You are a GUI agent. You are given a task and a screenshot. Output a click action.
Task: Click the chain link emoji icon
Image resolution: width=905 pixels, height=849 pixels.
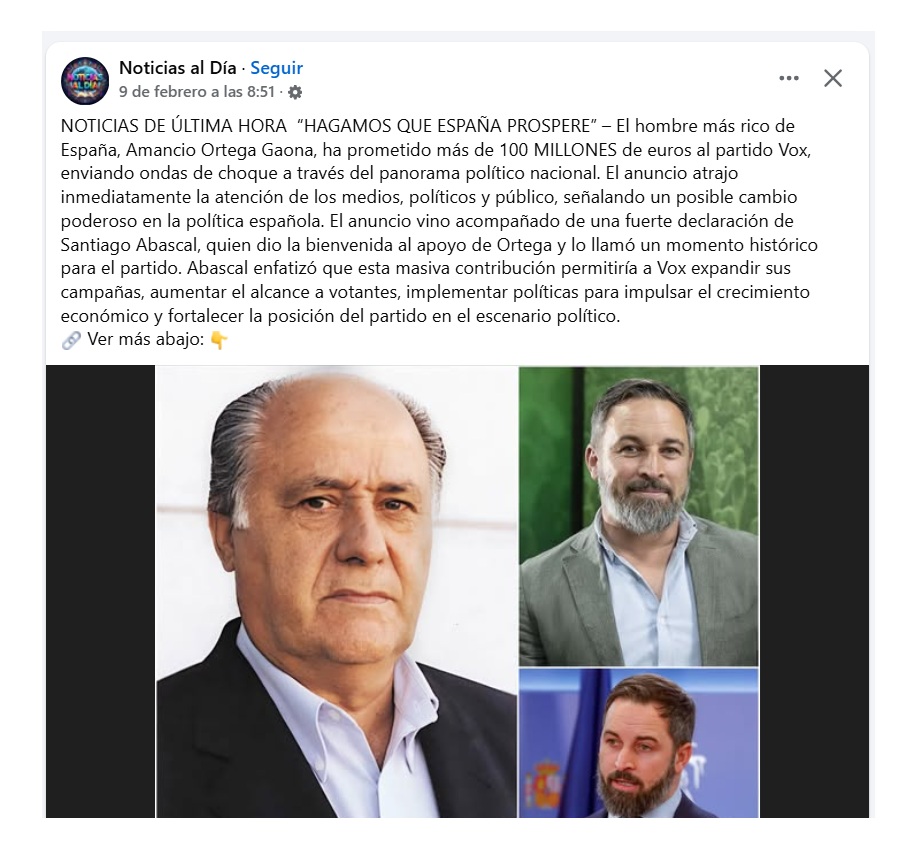tap(71, 341)
